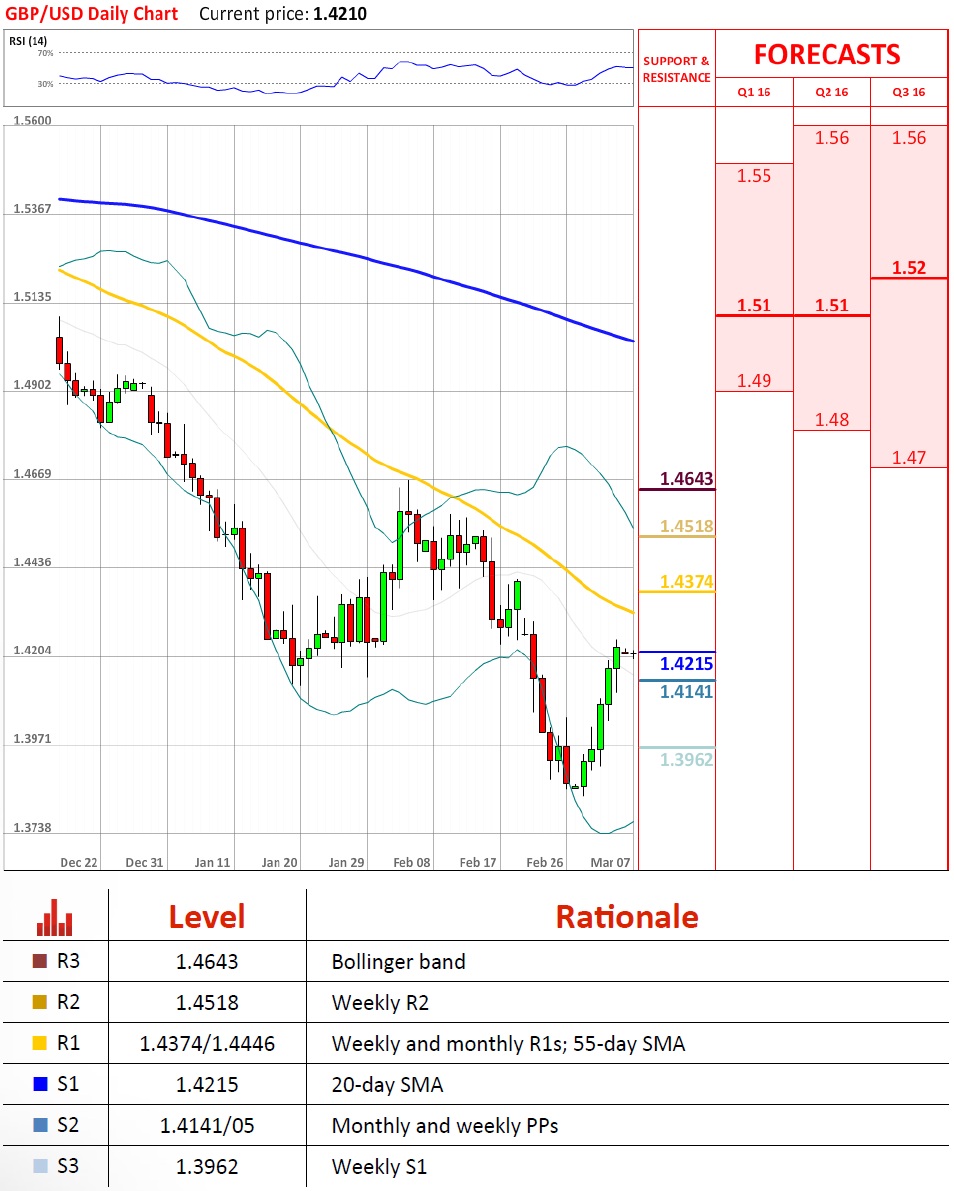Click the S3 light blue color swatch

click(40, 1166)
